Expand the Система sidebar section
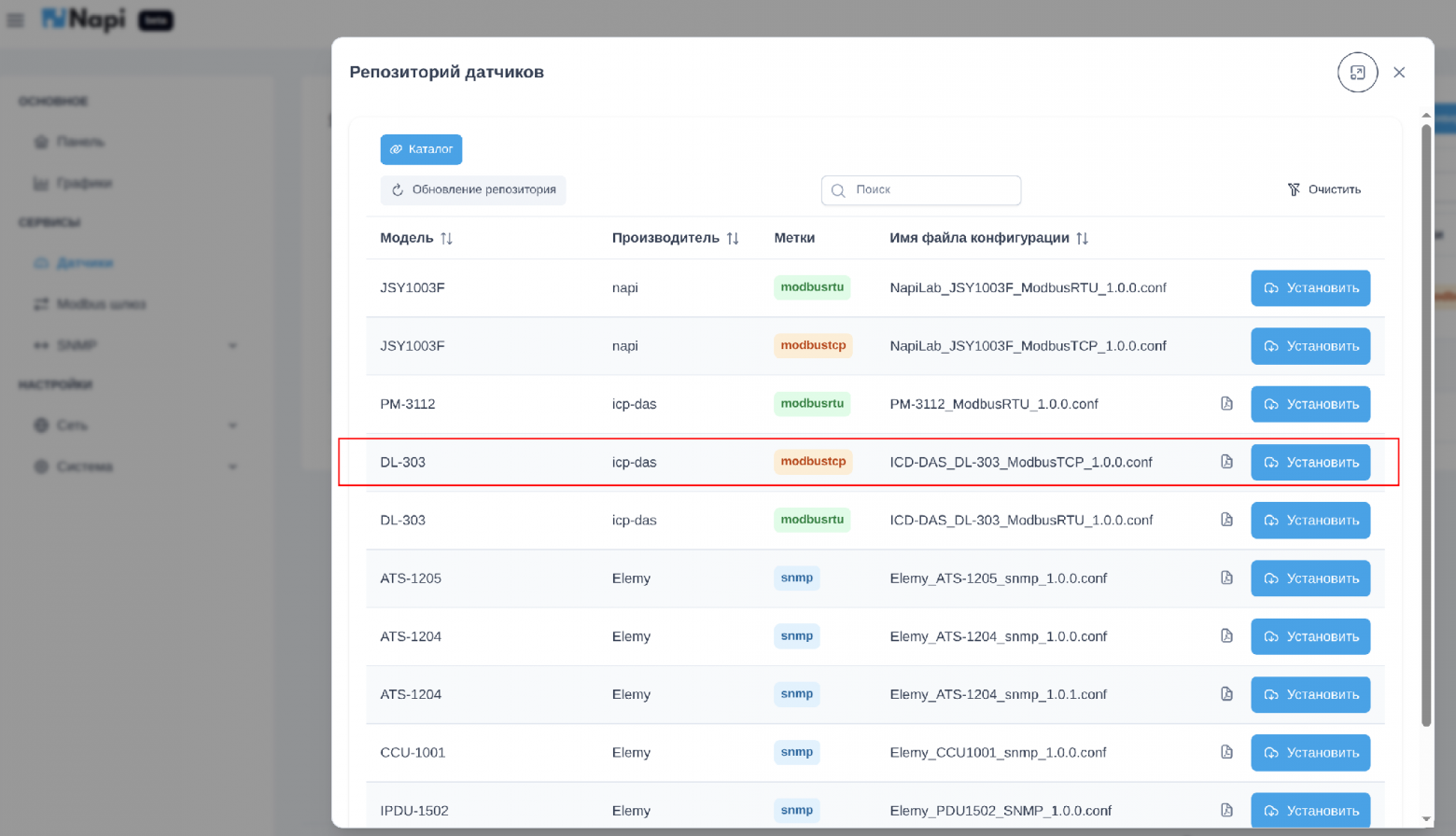 click(135, 467)
